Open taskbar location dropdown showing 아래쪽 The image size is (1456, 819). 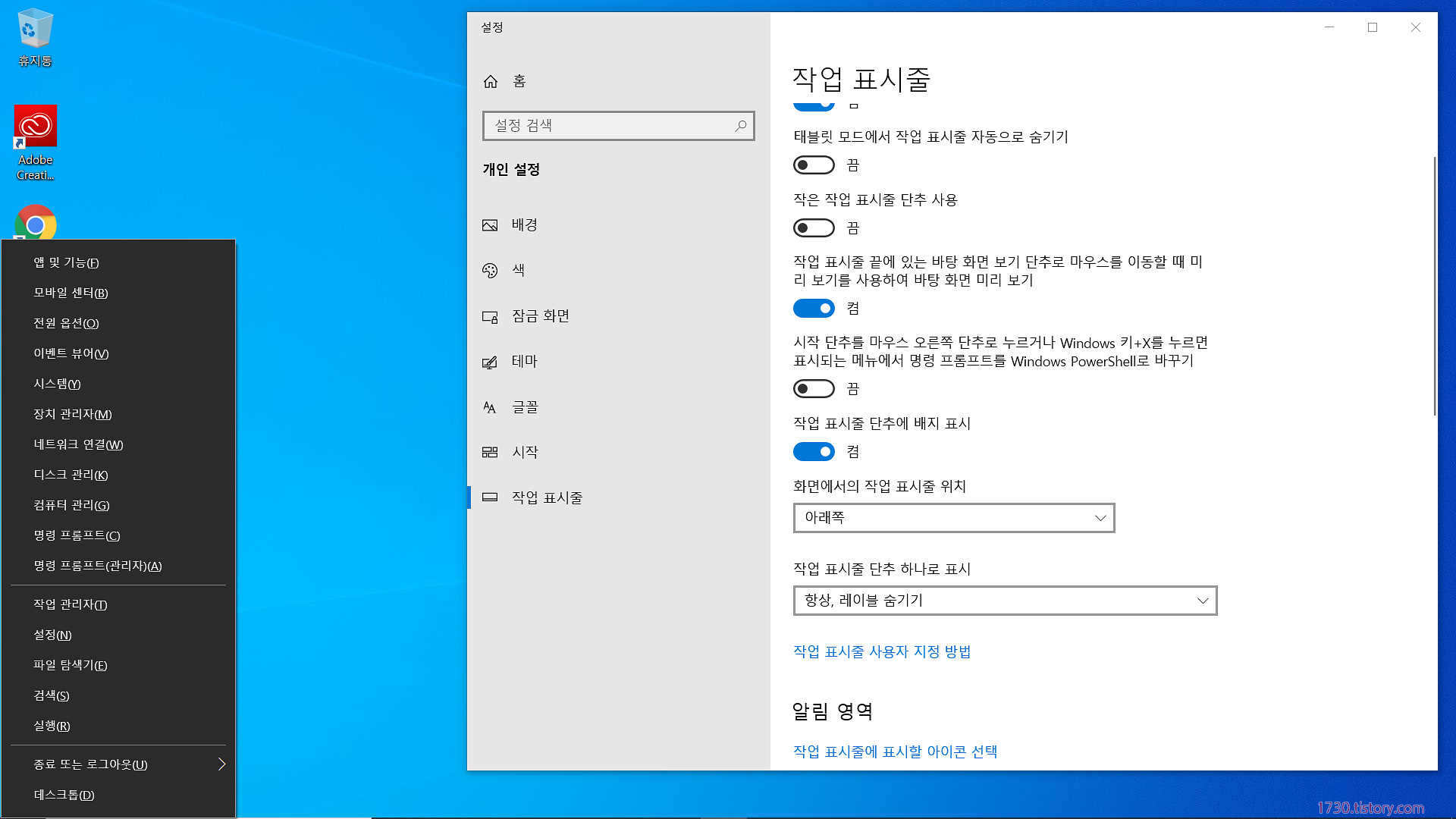point(953,518)
